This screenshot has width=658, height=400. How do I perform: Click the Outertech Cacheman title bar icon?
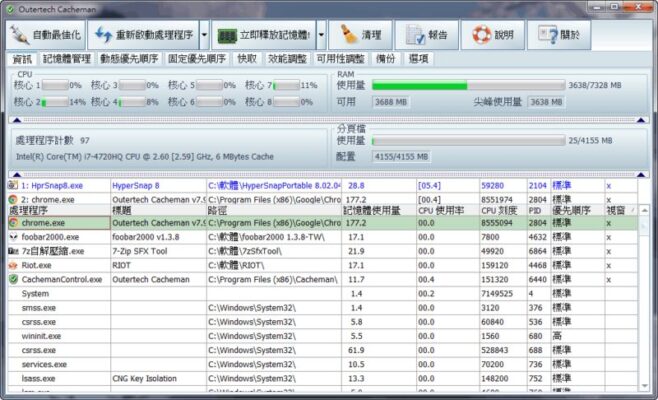pyautogui.click(x=10, y=9)
